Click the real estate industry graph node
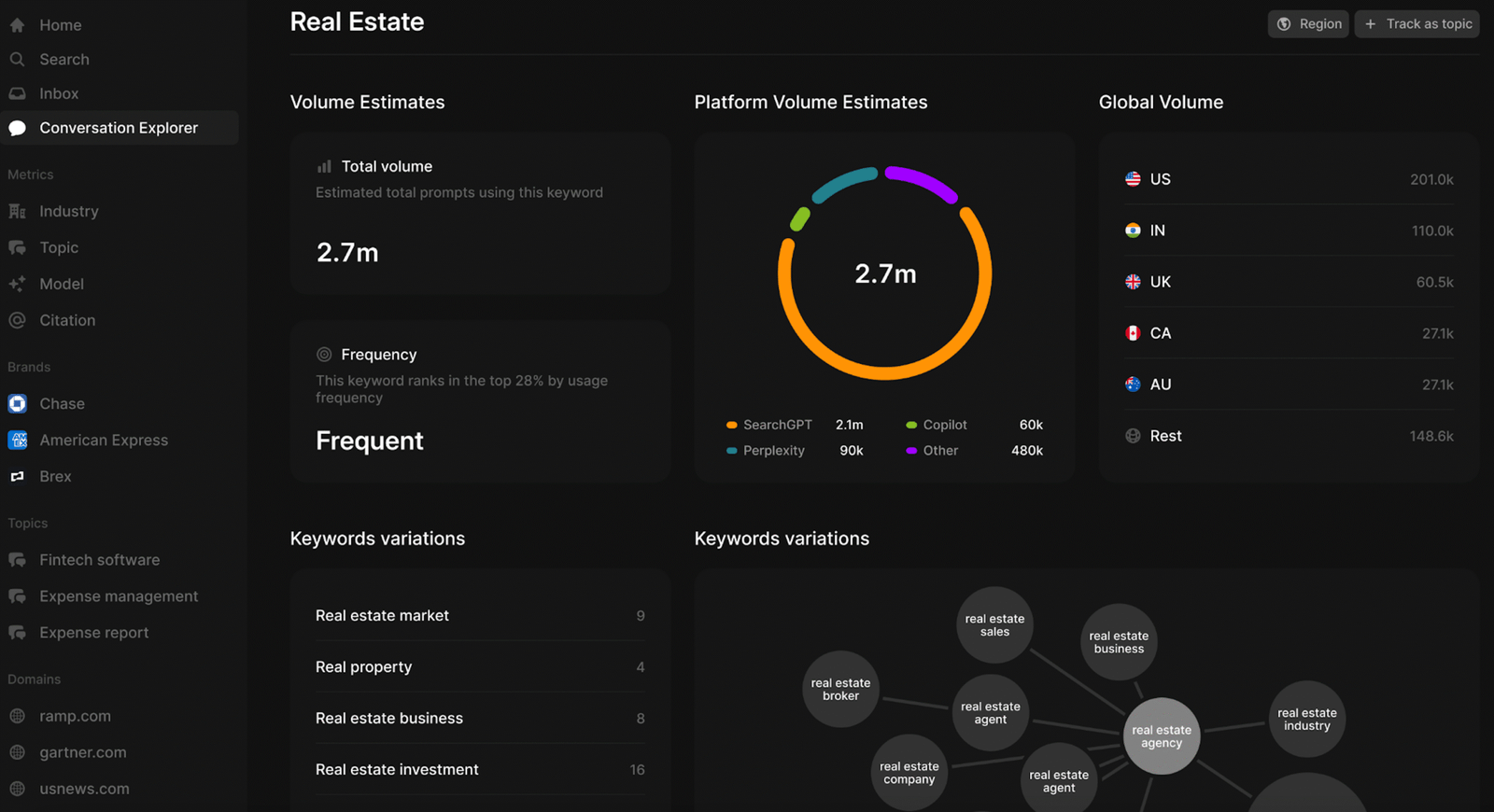The image size is (1494, 812). pyautogui.click(x=1307, y=719)
